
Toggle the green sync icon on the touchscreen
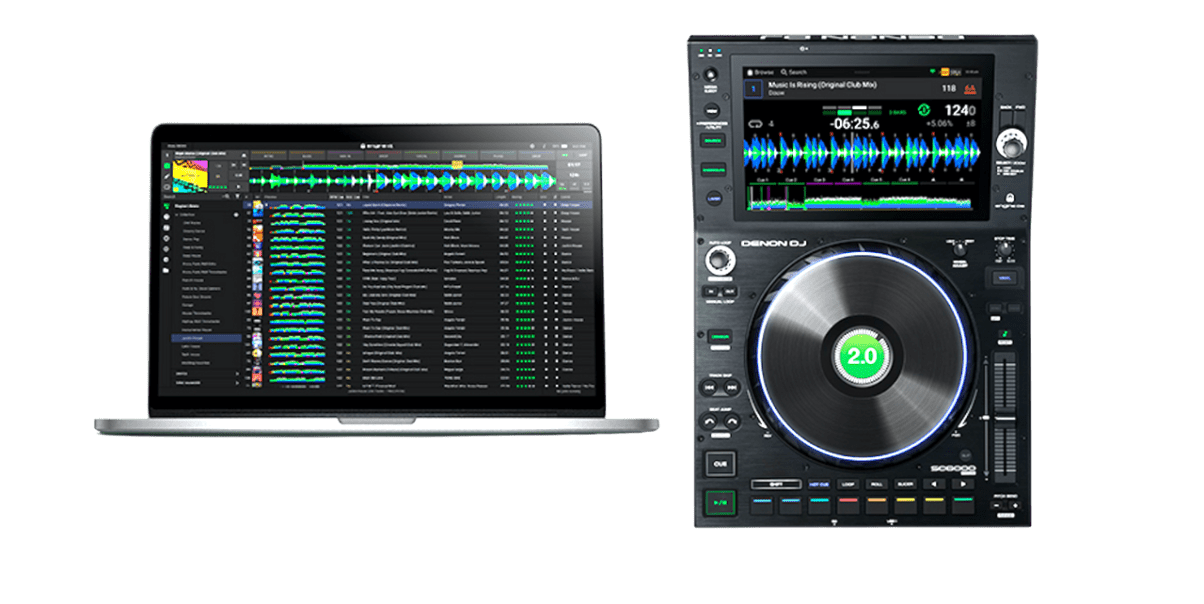(x=925, y=110)
